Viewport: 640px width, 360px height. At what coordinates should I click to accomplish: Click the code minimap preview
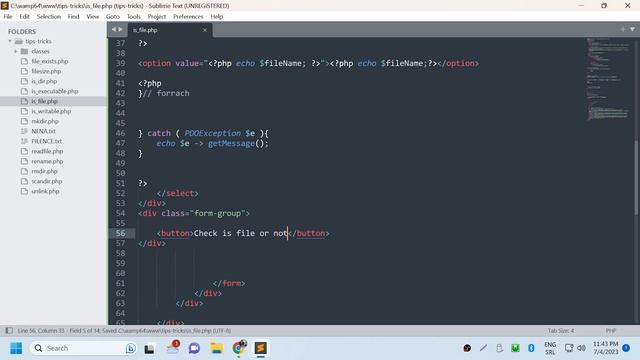pyautogui.click(x=608, y=79)
